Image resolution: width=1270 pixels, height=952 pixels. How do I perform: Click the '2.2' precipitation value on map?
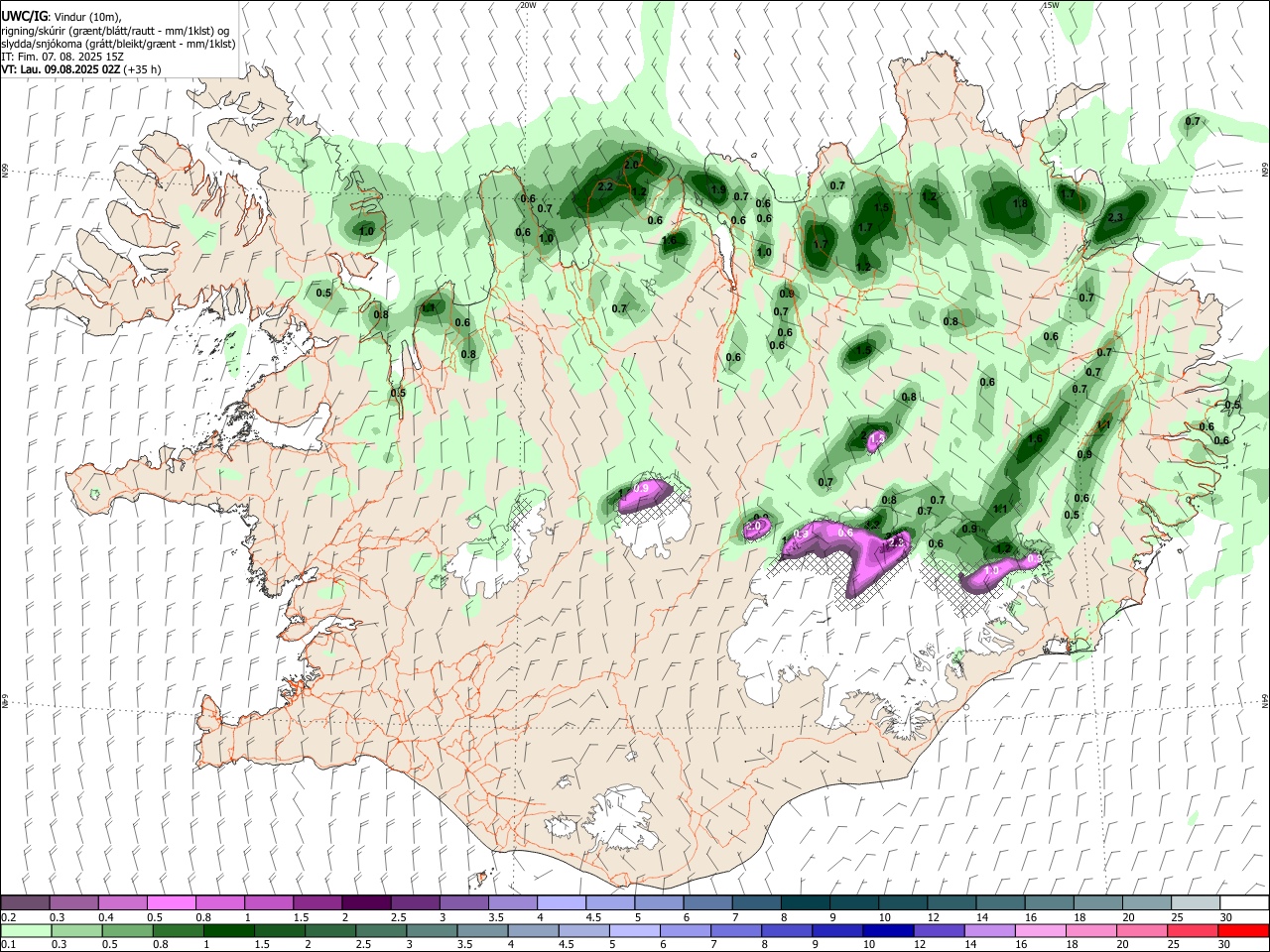(x=606, y=186)
